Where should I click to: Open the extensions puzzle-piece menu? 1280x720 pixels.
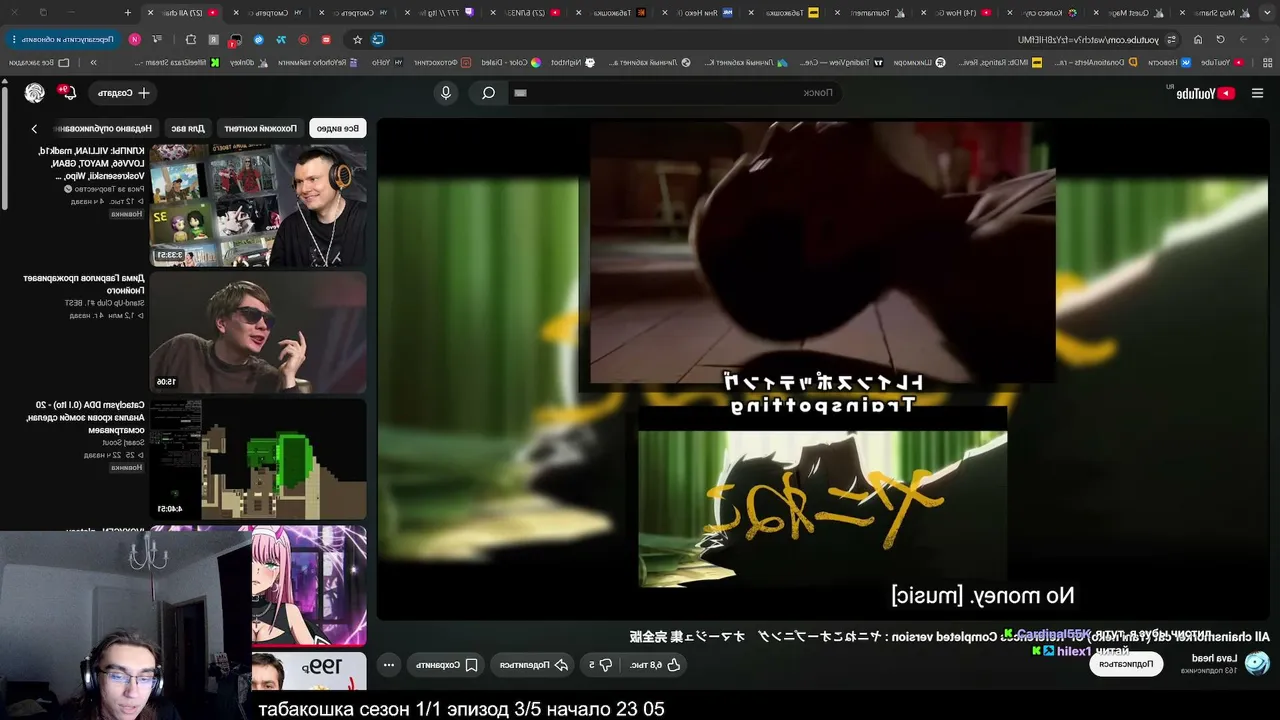pyautogui.click(x=191, y=39)
